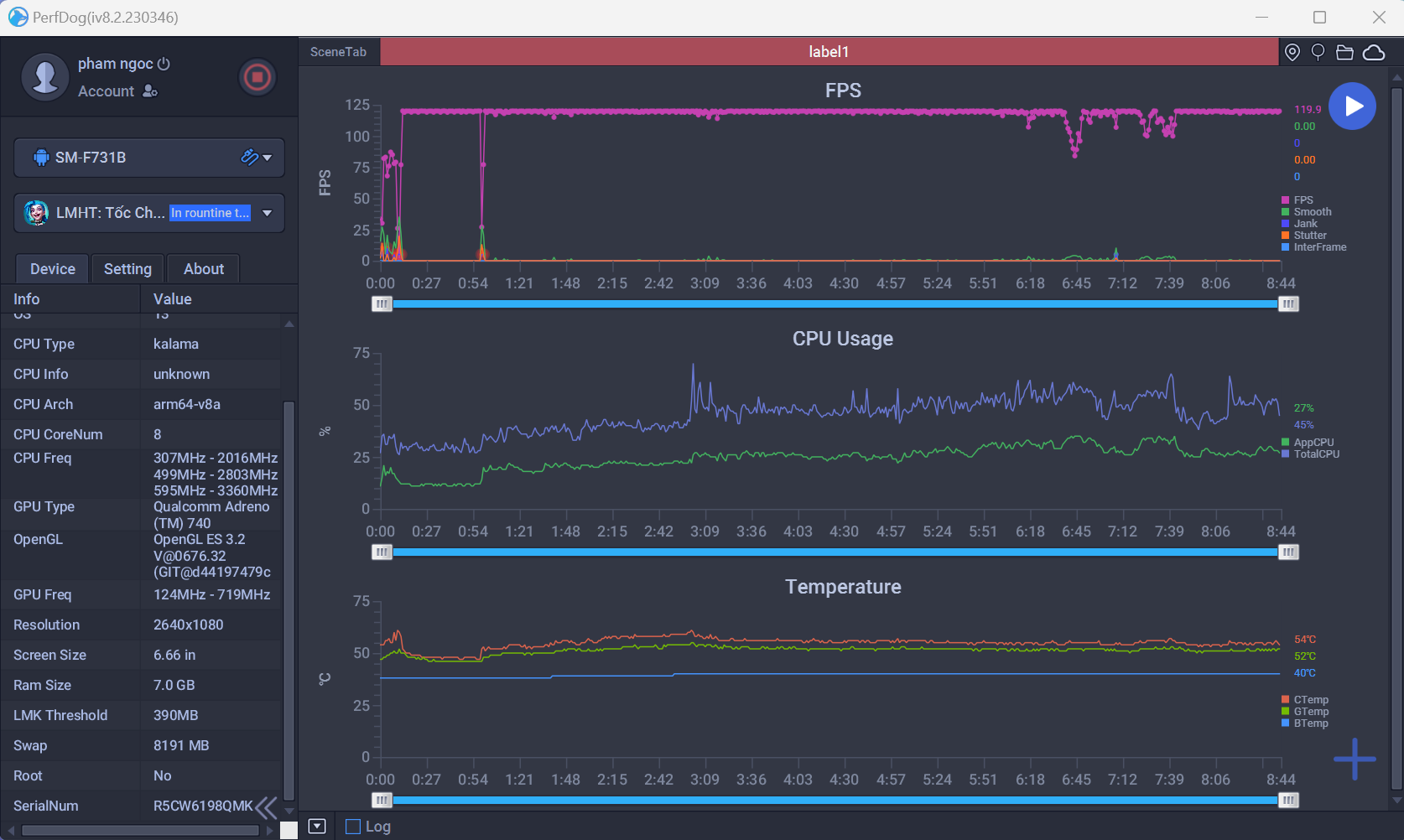
Task: Click the CPU Usage chart title
Action: pos(843,339)
